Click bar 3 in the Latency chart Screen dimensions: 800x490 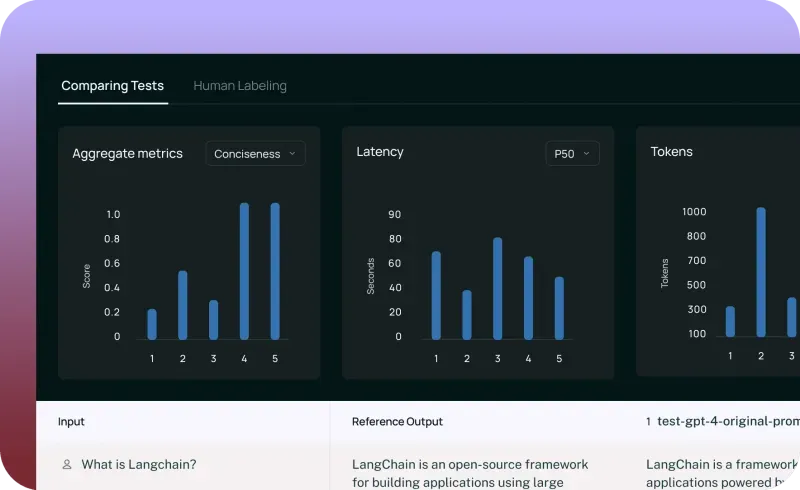497,288
